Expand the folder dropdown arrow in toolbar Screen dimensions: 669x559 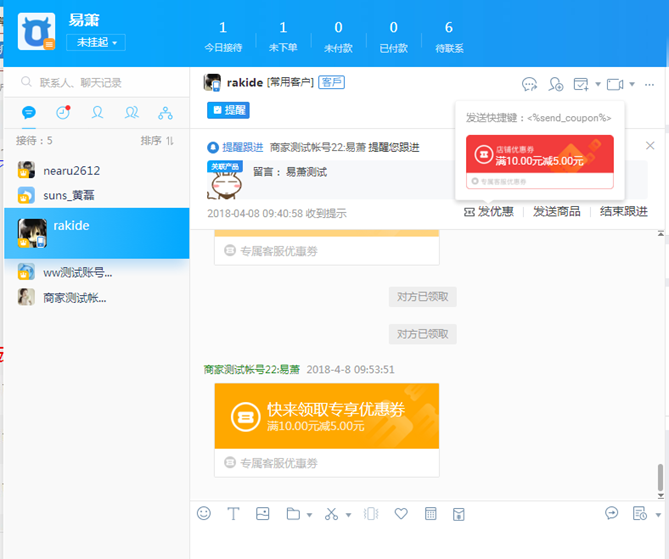(x=310, y=515)
